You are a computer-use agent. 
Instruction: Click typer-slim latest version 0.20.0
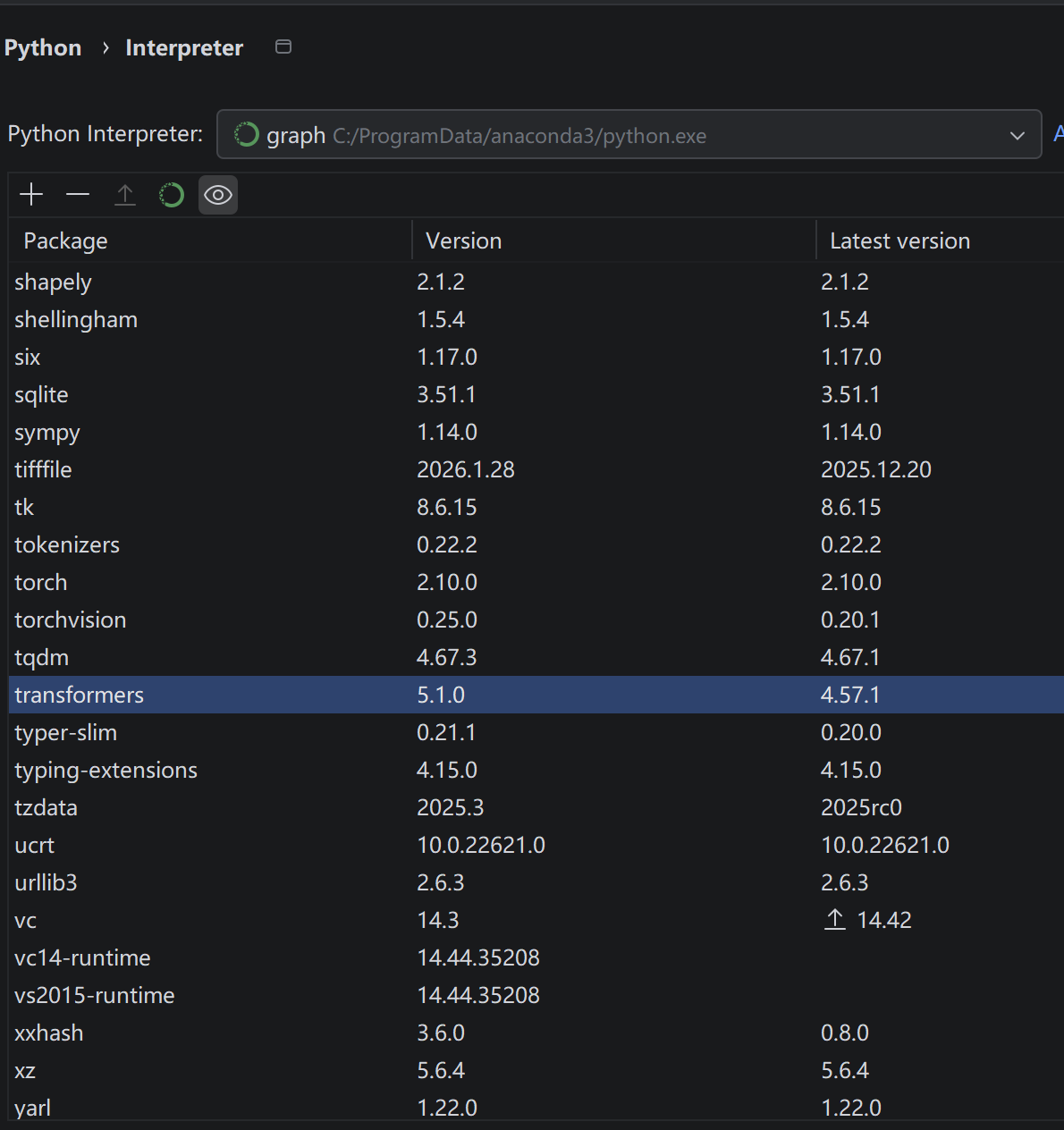point(851,732)
